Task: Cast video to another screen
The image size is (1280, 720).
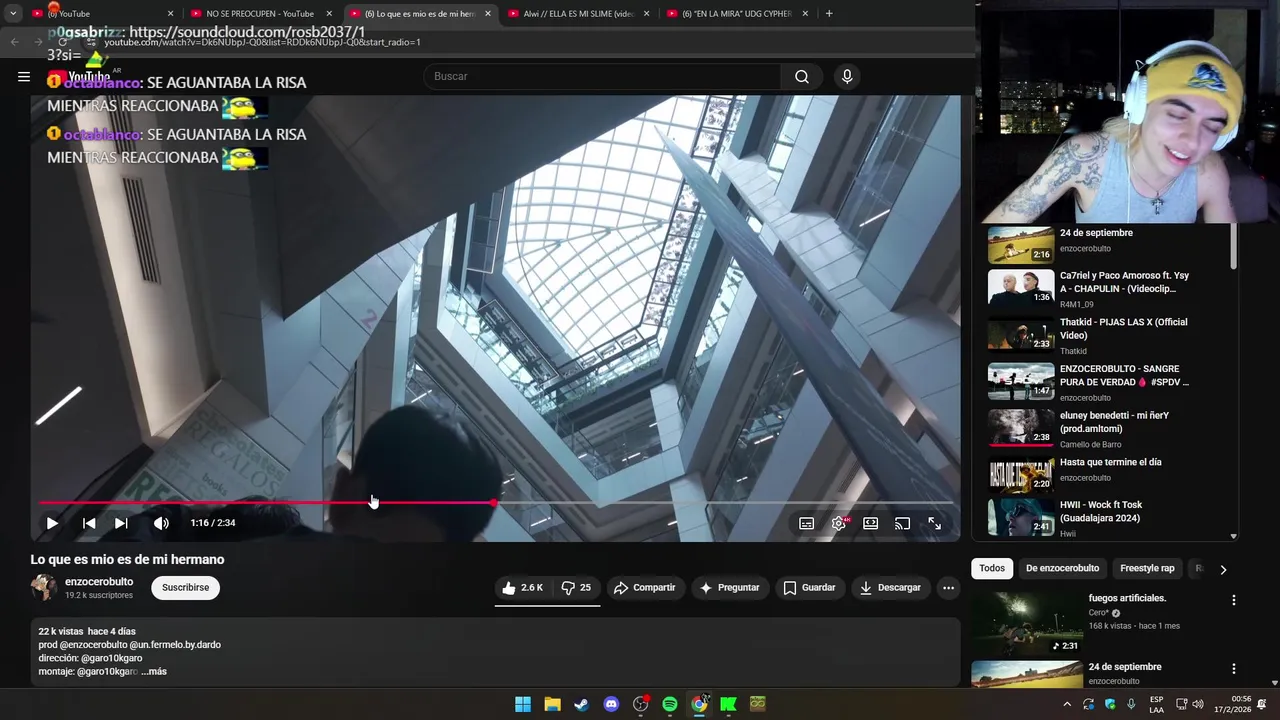Action: pos(902,523)
